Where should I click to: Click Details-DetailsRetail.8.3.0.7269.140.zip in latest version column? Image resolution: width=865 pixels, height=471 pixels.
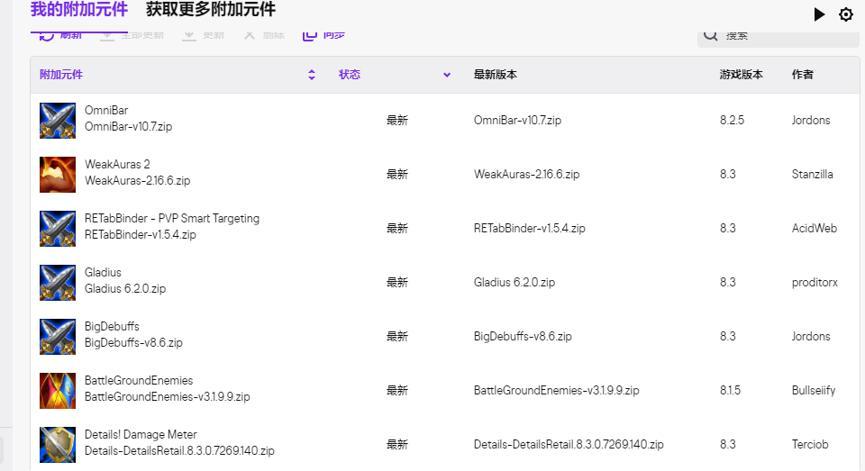click(x=568, y=445)
